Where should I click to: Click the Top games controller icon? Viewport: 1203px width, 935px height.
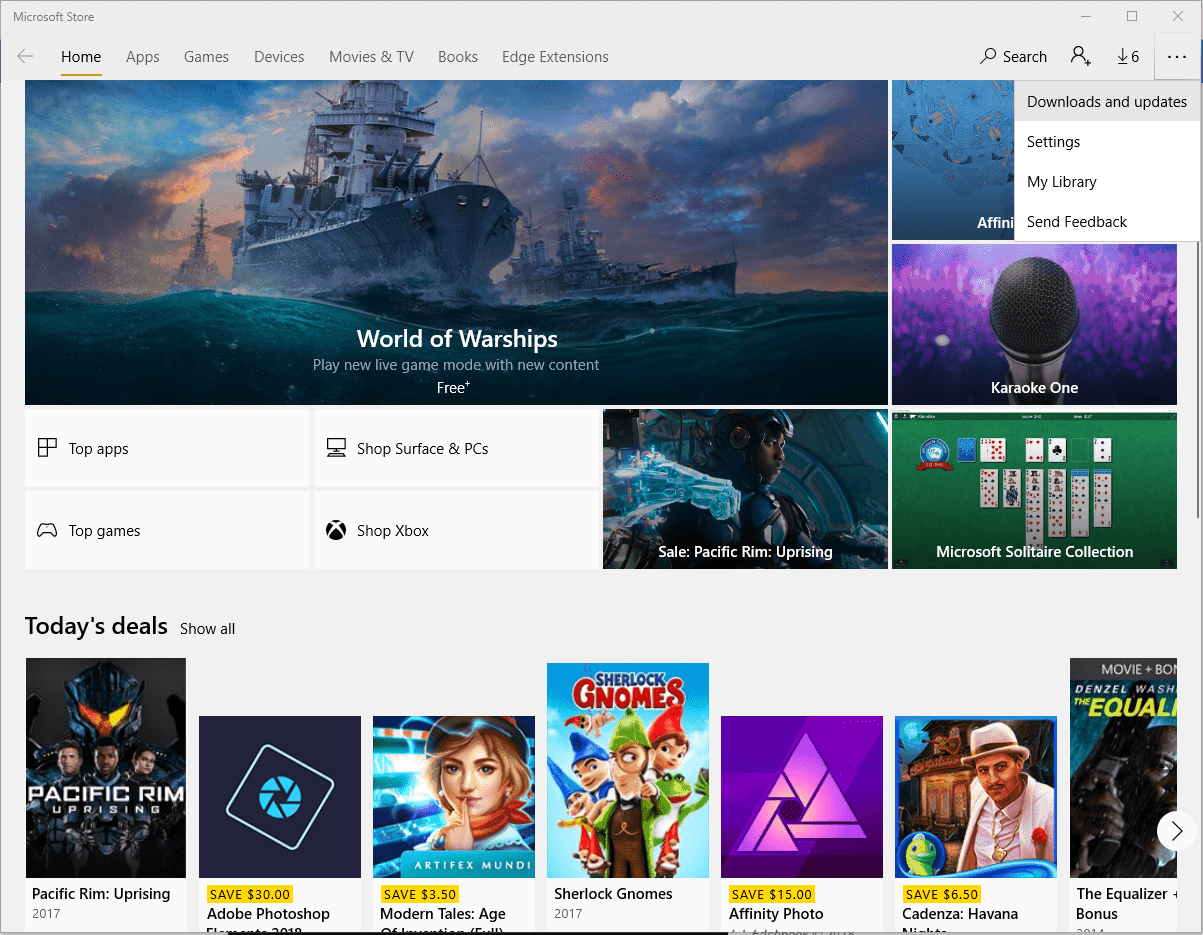pos(47,530)
